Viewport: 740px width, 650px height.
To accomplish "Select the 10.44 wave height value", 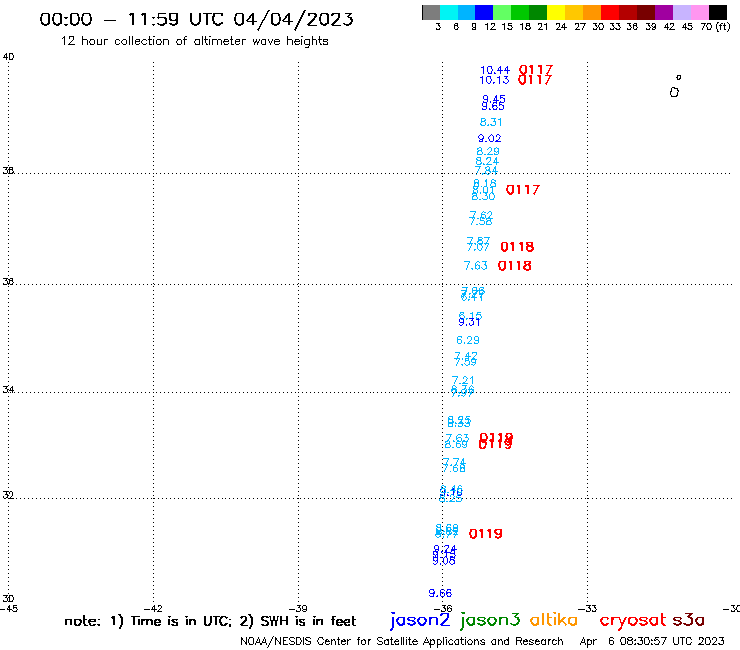I will pos(495,70).
